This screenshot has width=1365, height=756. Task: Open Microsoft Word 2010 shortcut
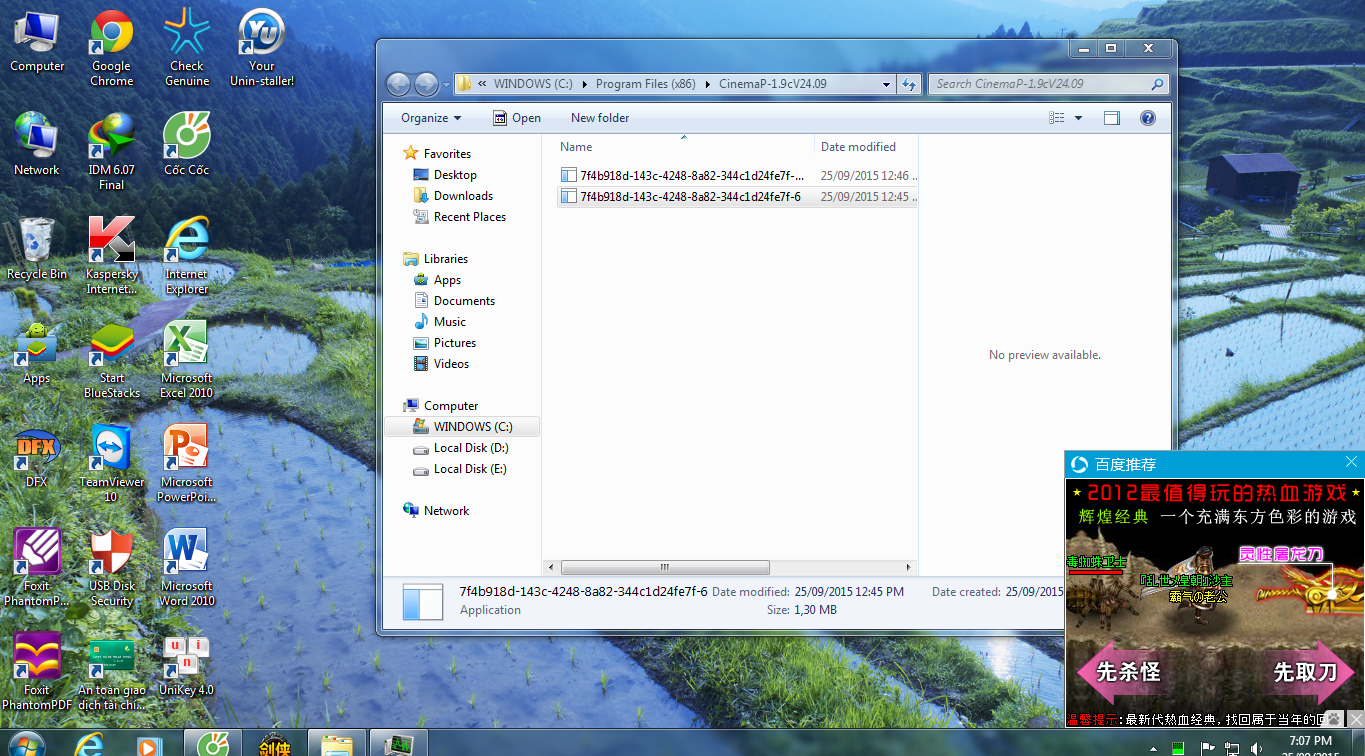click(x=187, y=567)
